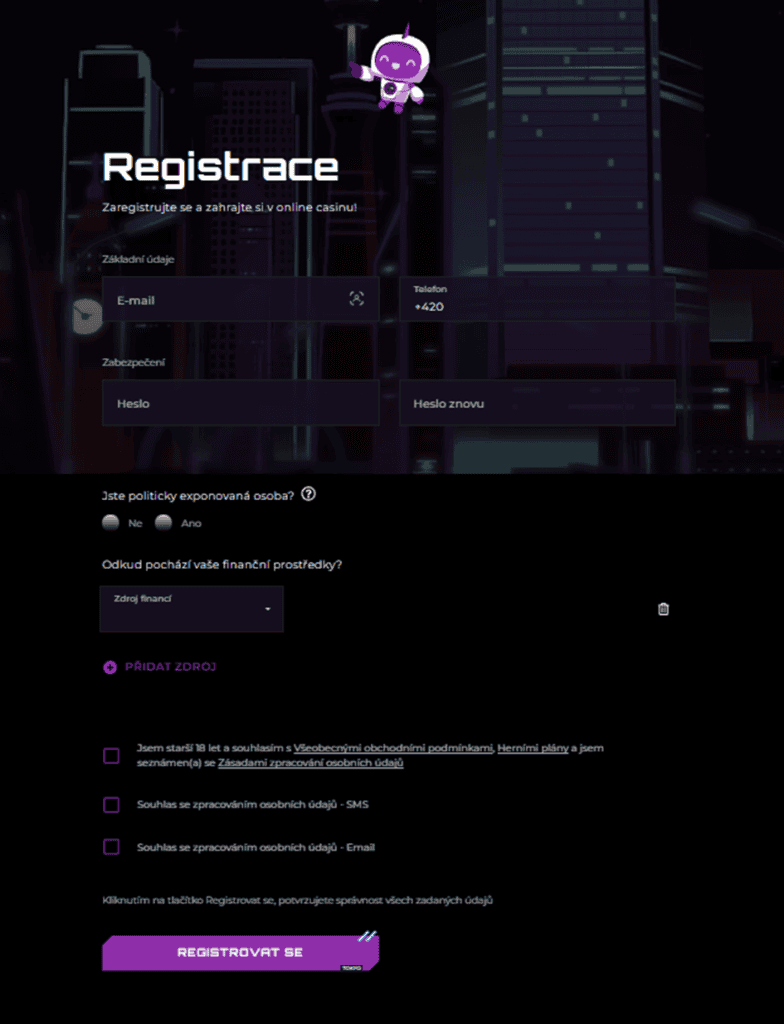This screenshot has height=1024, width=784.
Task: Click the PŘIDAT ZDROJ link
Action: (x=171, y=667)
